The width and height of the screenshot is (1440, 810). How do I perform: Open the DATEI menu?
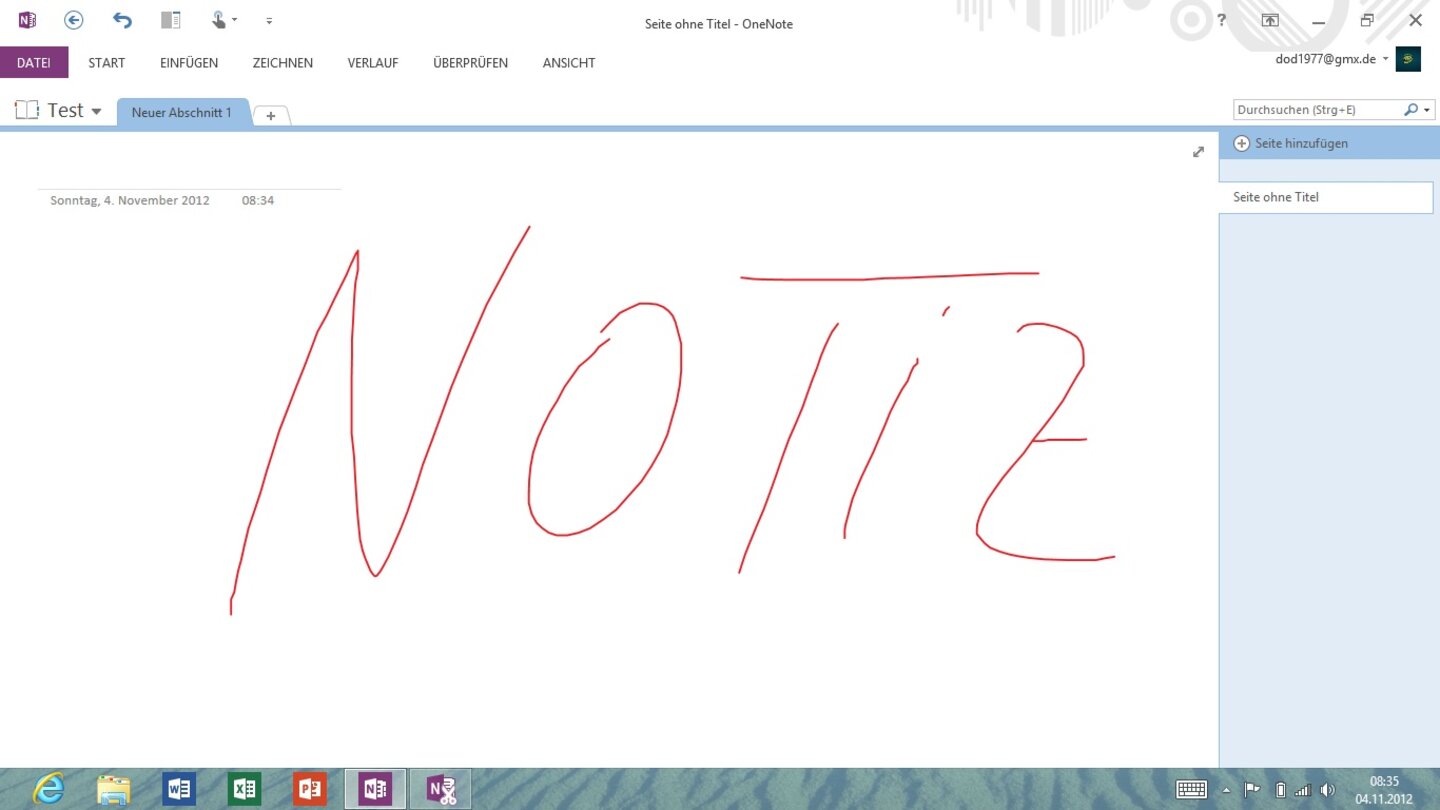click(x=34, y=62)
